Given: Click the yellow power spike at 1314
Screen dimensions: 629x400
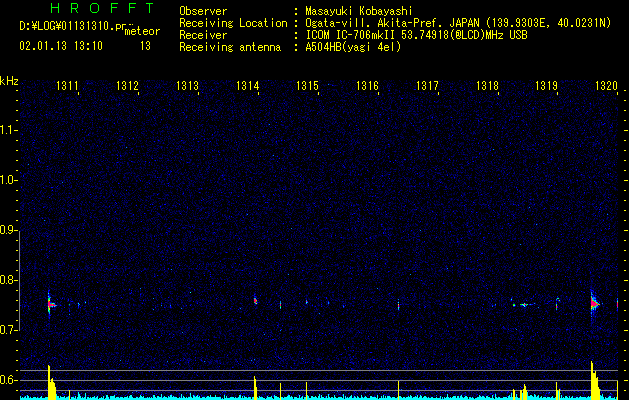Looking at the screenshot, I should click(x=255, y=387).
